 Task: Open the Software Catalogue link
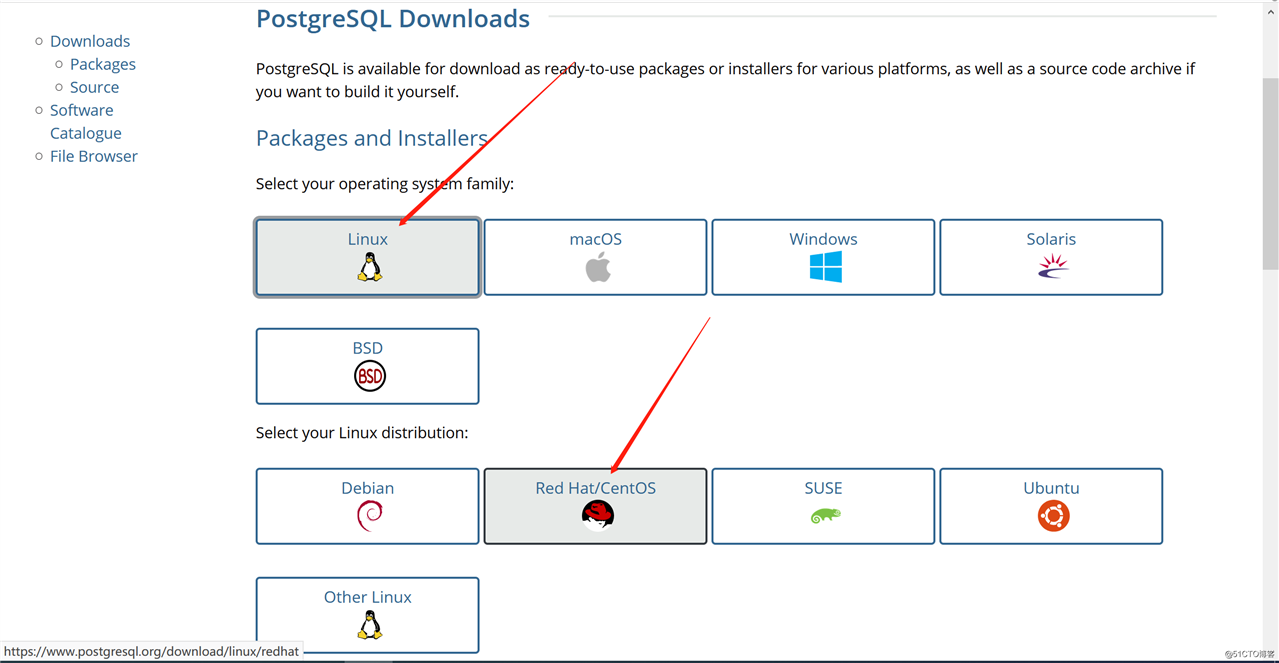point(85,121)
